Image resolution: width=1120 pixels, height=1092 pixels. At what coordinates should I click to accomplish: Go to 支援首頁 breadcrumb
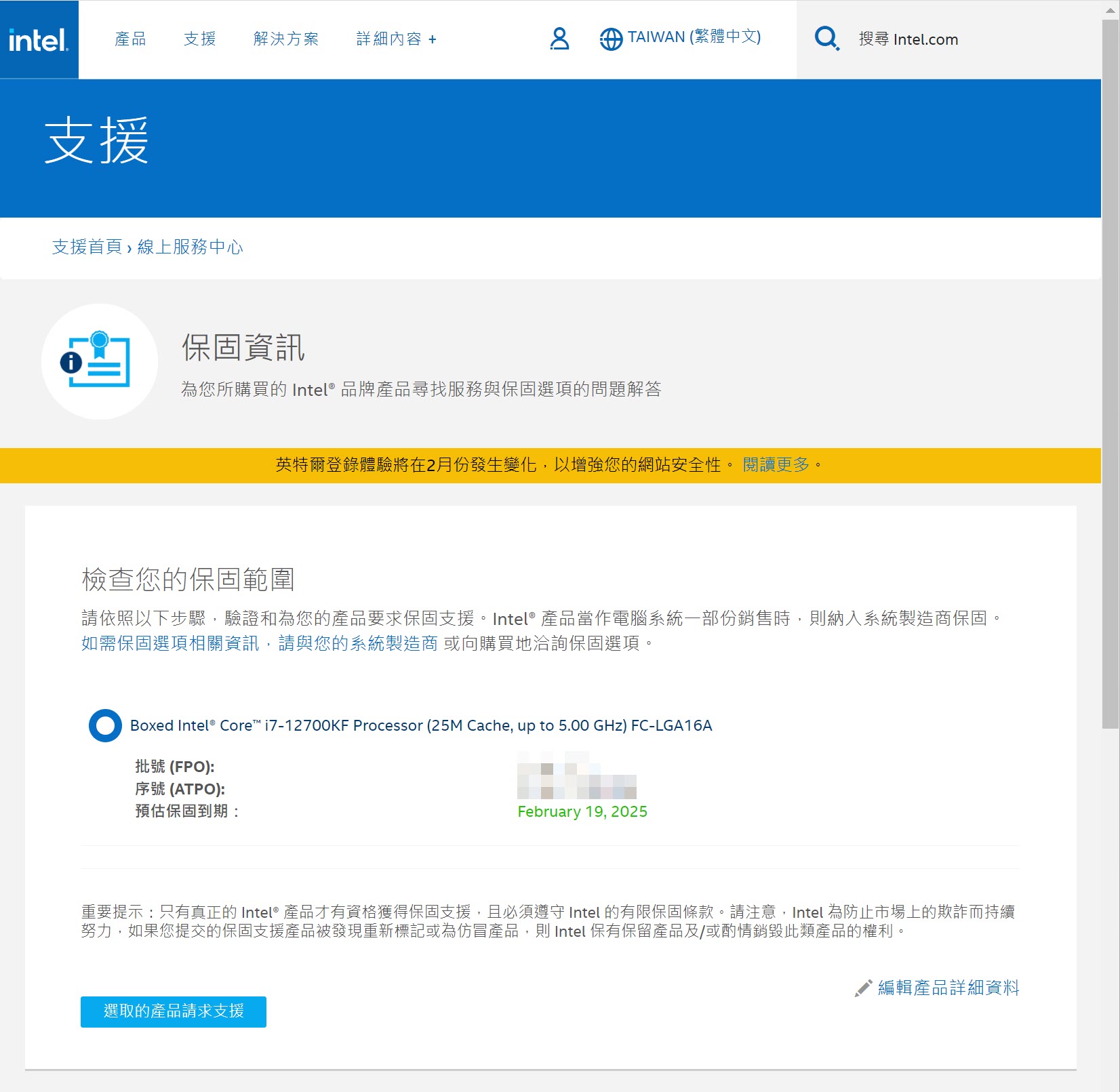pos(87,247)
